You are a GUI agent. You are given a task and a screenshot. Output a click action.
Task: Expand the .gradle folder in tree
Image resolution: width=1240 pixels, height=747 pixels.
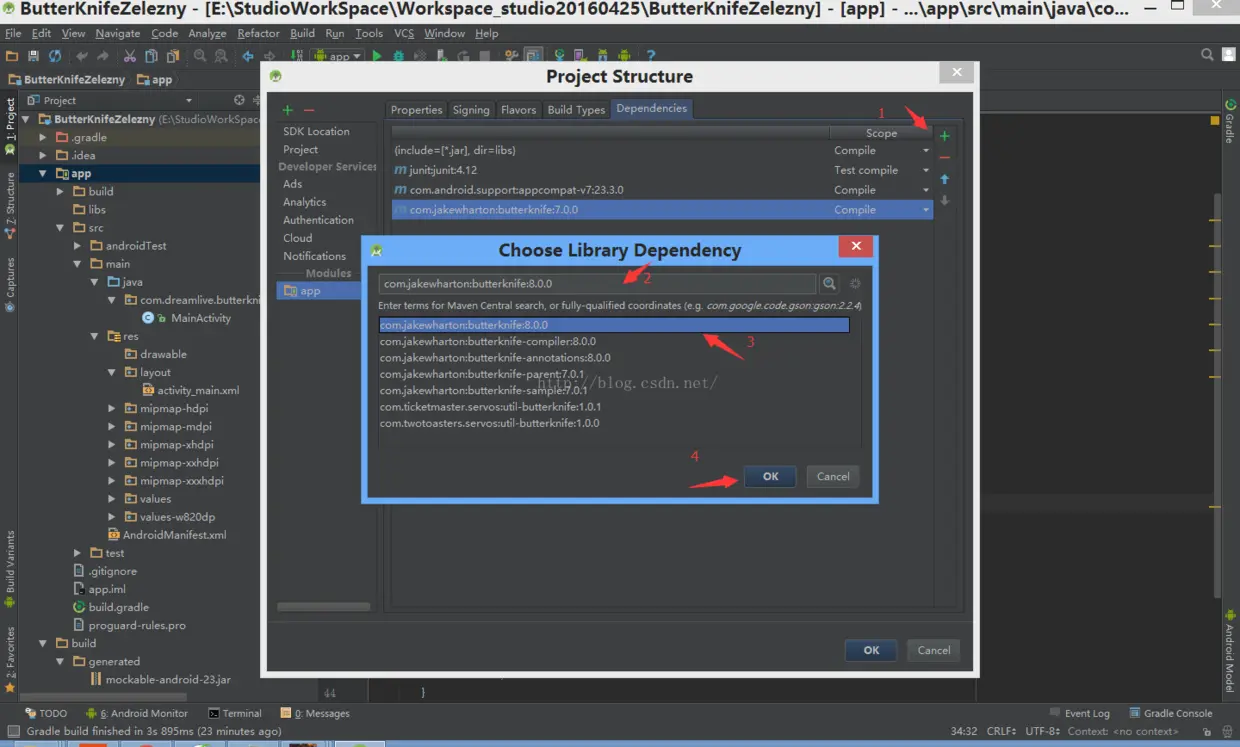(42, 137)
